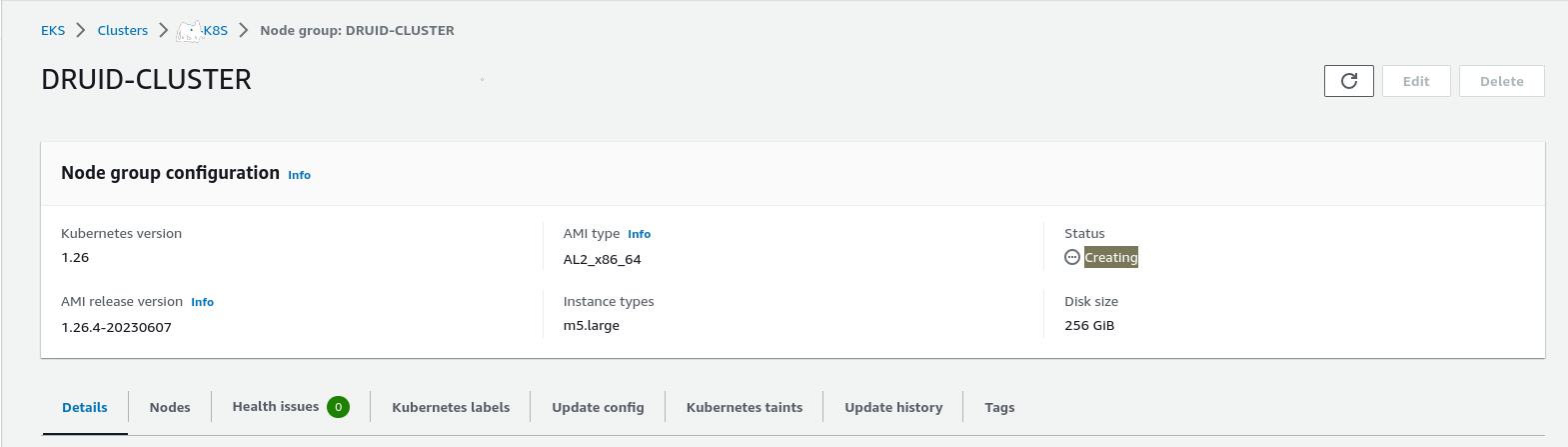
Task: Open Info next to Node group configuration
Action: (299, 175)
